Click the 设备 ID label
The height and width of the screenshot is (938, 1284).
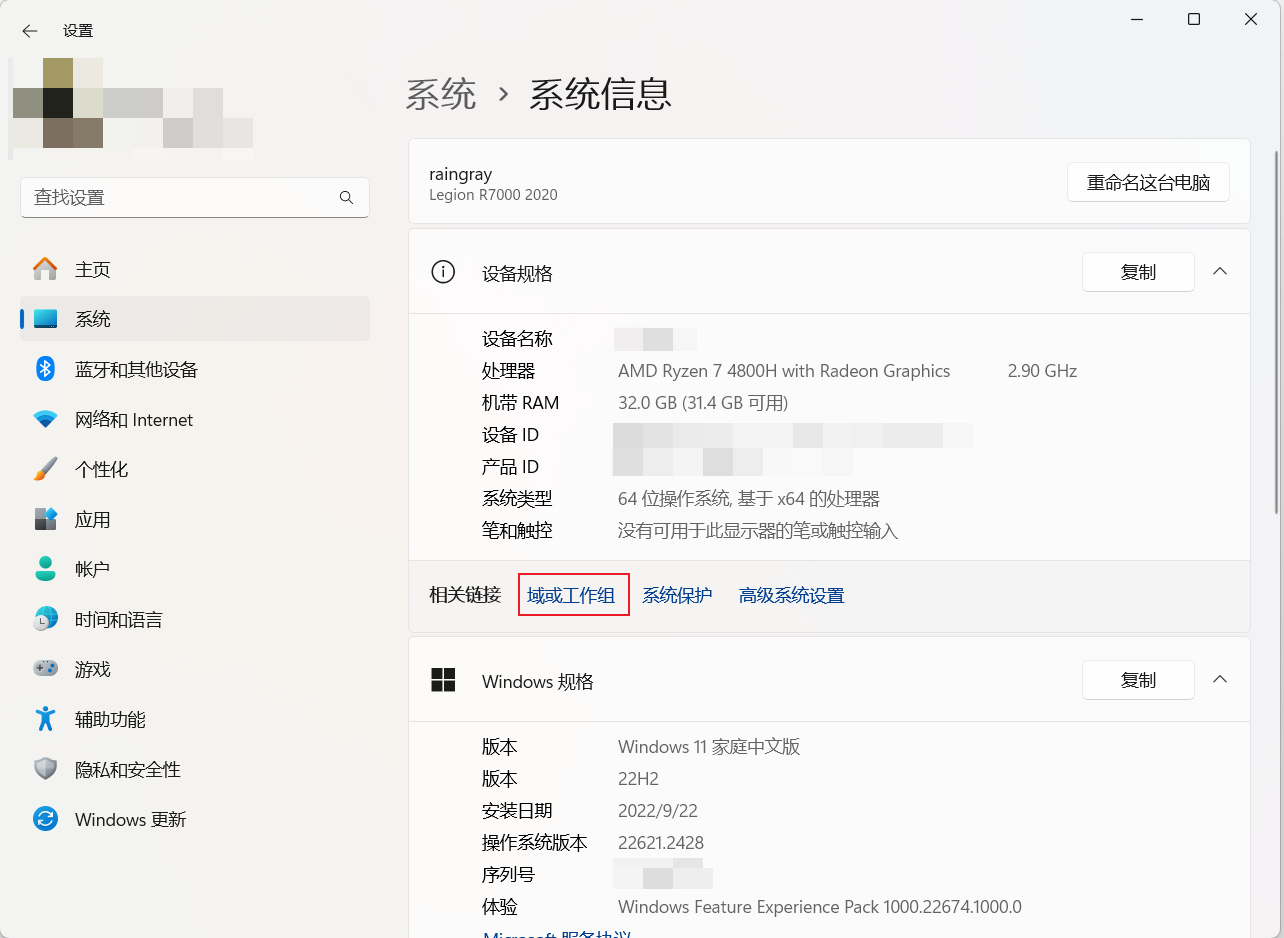click(510, 435)
